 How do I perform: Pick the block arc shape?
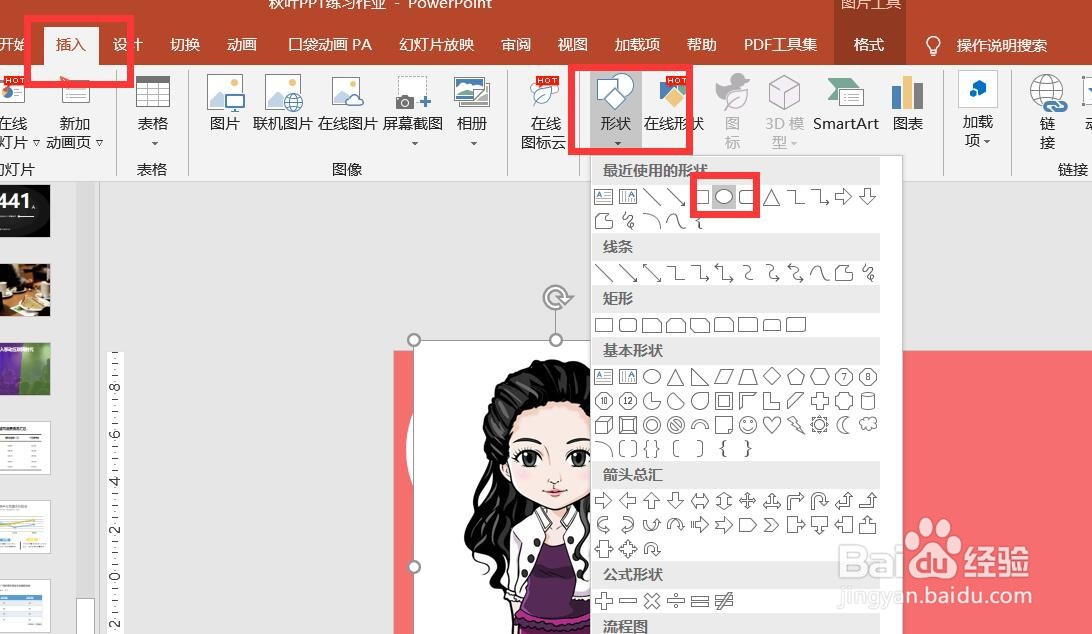(x=699, y=425)
